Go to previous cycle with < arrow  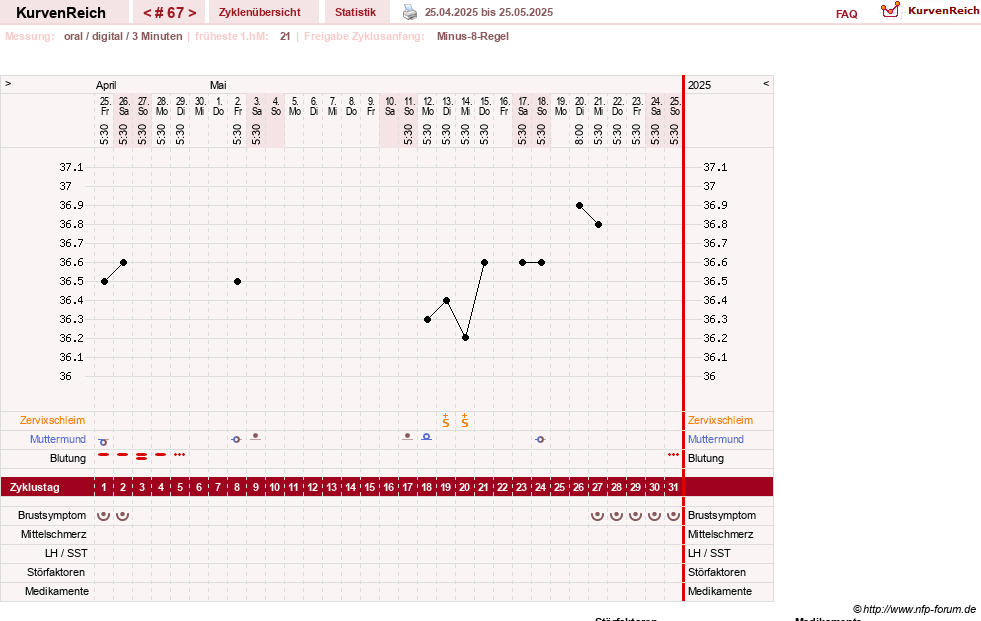coord(147,13)
